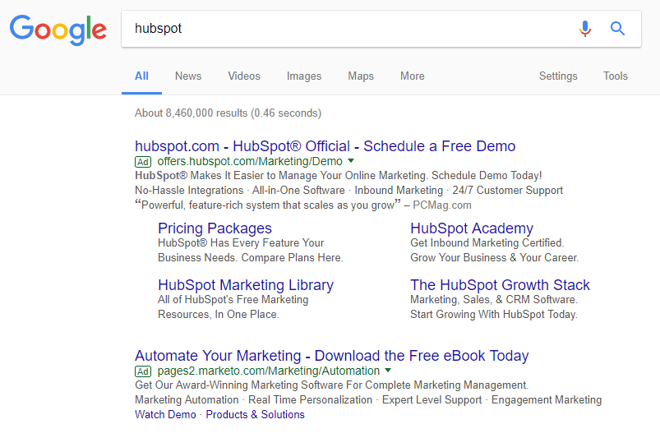Open search Tools
660x438 pixels.
(615, 76)
